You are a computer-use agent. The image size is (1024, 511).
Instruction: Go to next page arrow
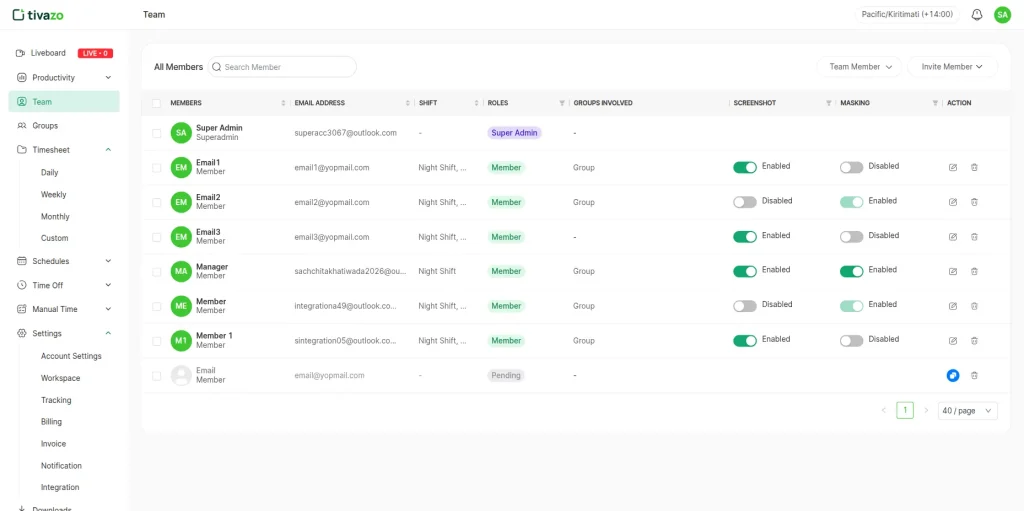coord(926,410)
